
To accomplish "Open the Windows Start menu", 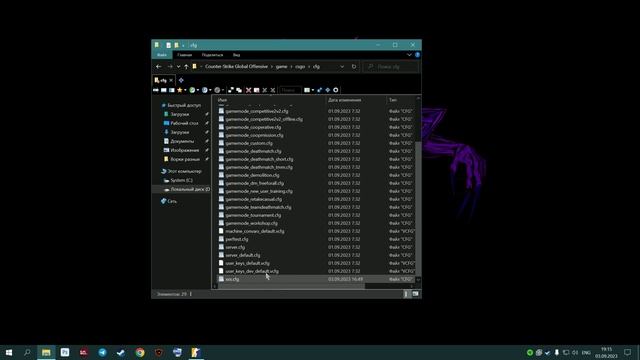I will (9, 352).
